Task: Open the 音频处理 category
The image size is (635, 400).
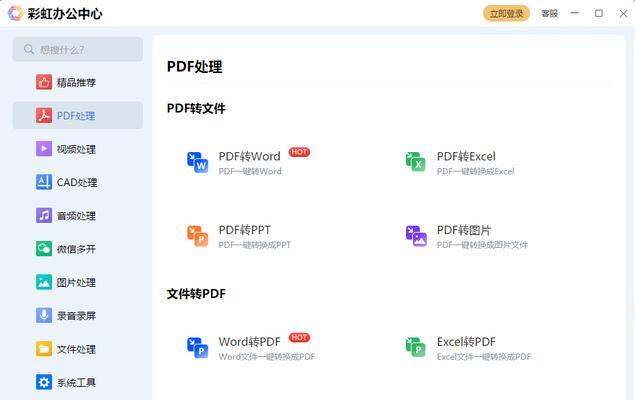Action: pyautogui.click(x=78, y=215)
